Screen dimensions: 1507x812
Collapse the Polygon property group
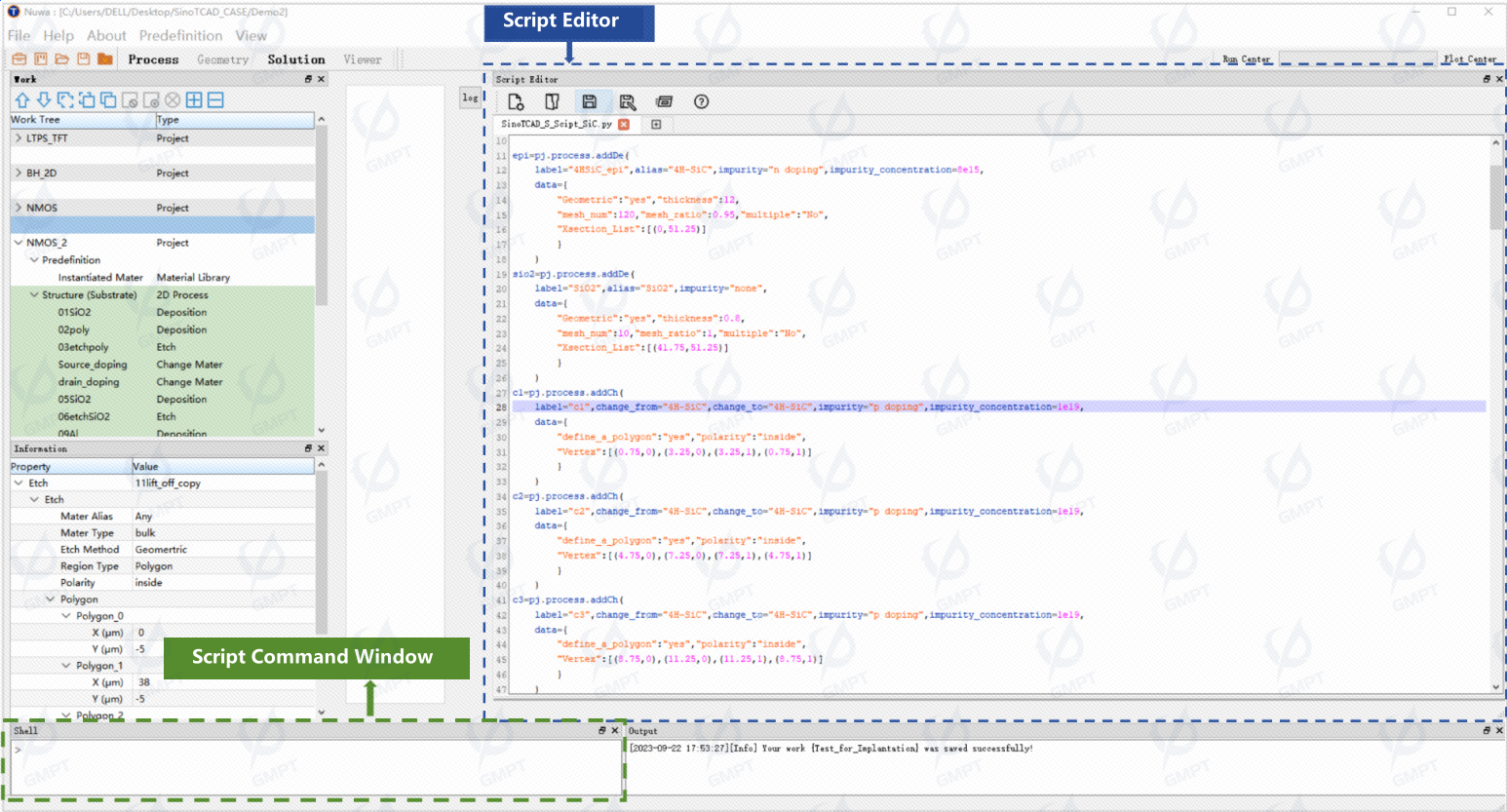click(x=51, y=599)
